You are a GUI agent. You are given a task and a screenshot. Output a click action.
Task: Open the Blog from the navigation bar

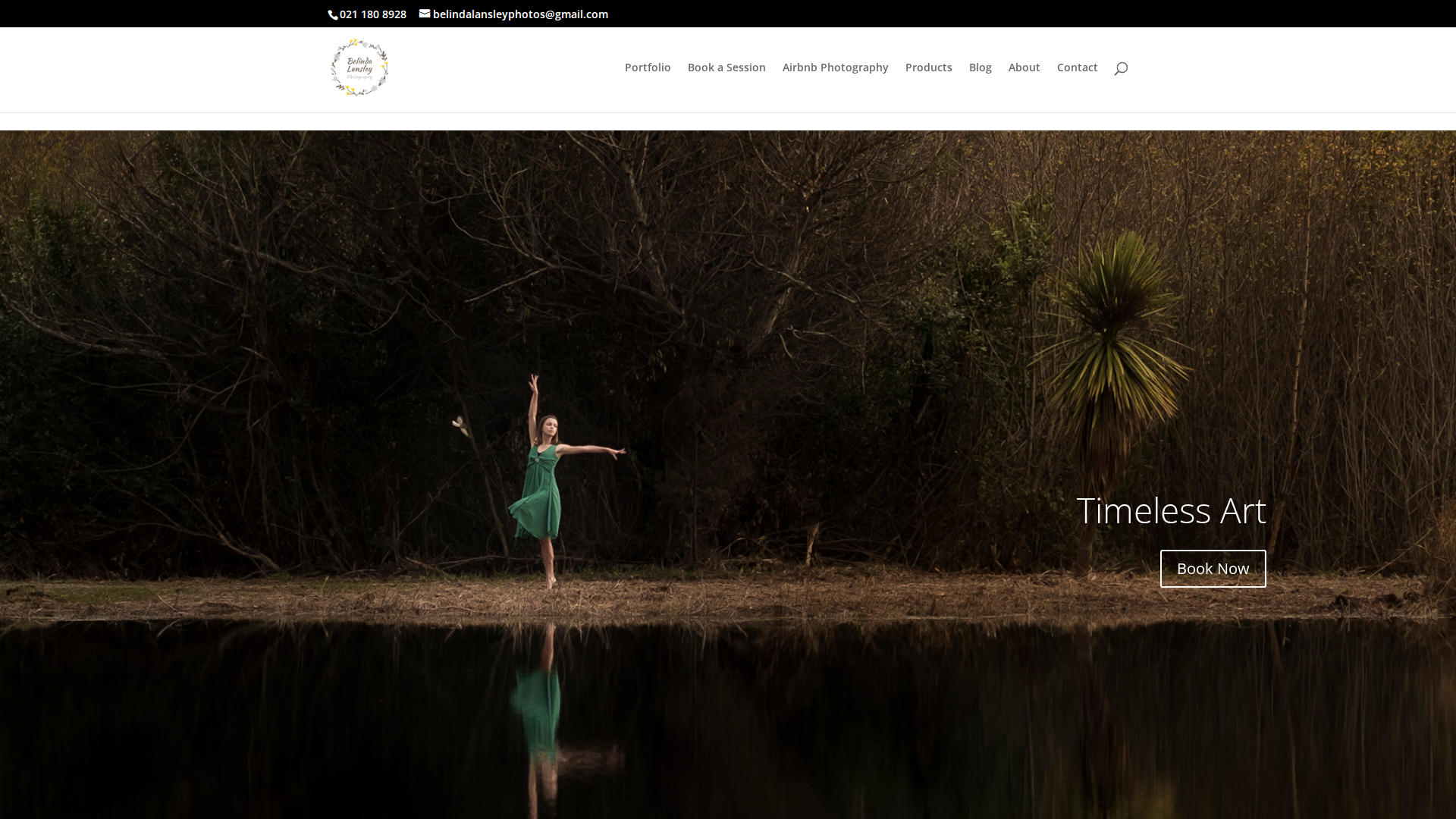tap(980, 67)
